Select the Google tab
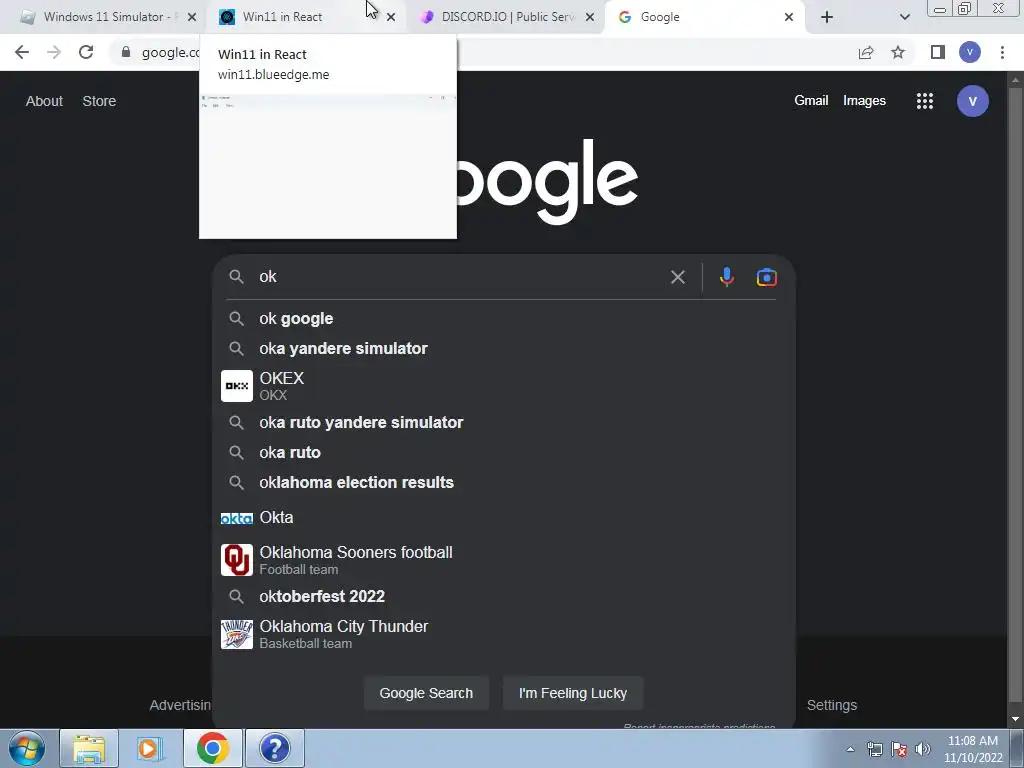This screenshot has height=768, width=1024. click(x=705, y=17)
